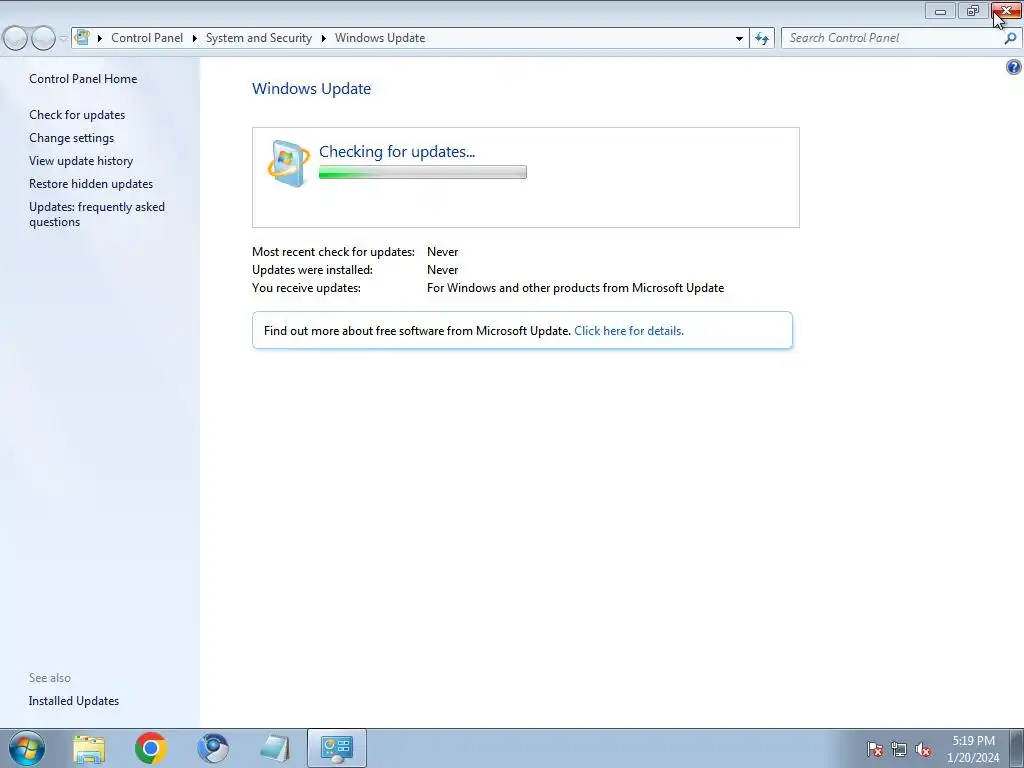Click 'Most recent check for updates:' label
This screenshot has height=768, width=1024.
tap(333, 251)
